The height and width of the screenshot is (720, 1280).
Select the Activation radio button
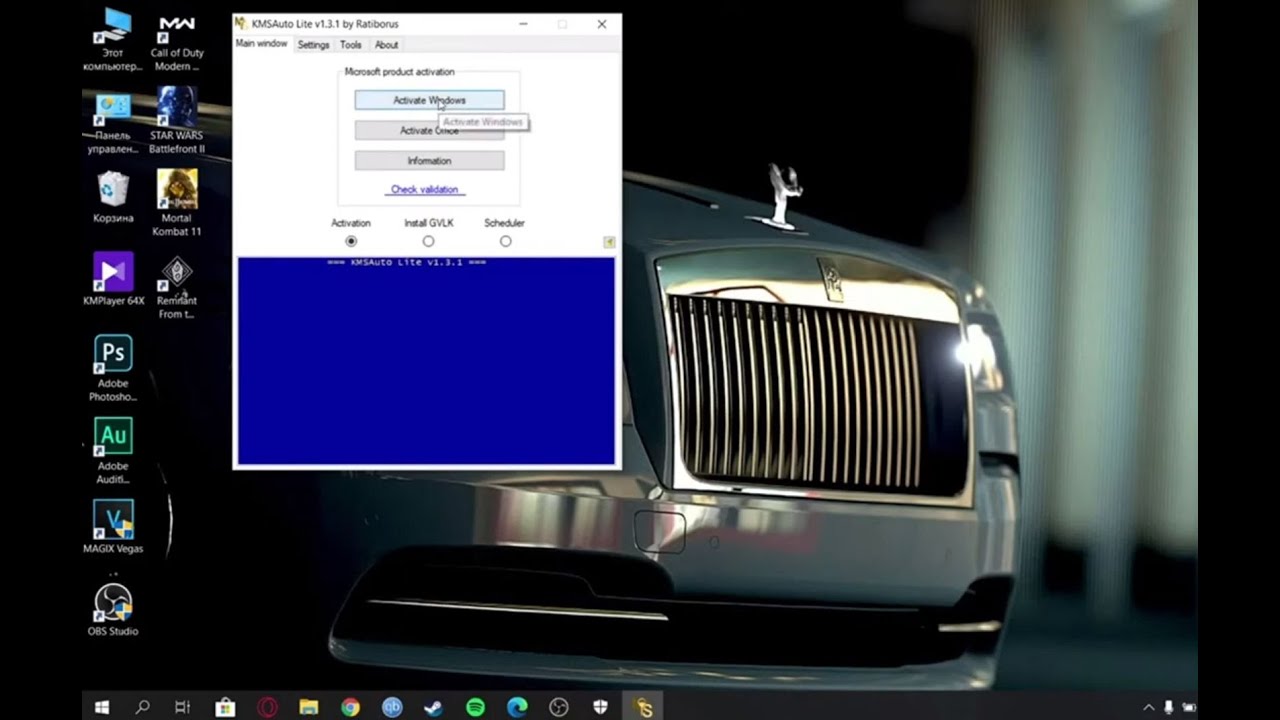(351, 241)
